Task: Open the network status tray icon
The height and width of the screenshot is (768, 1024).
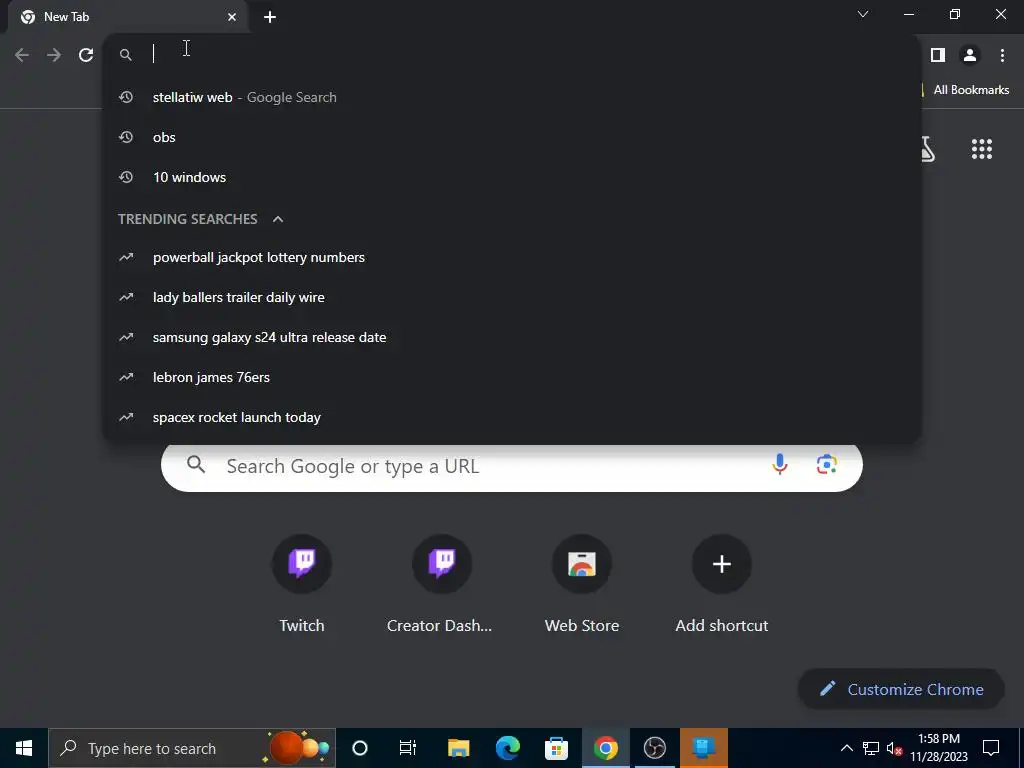Action: [871, 748]
